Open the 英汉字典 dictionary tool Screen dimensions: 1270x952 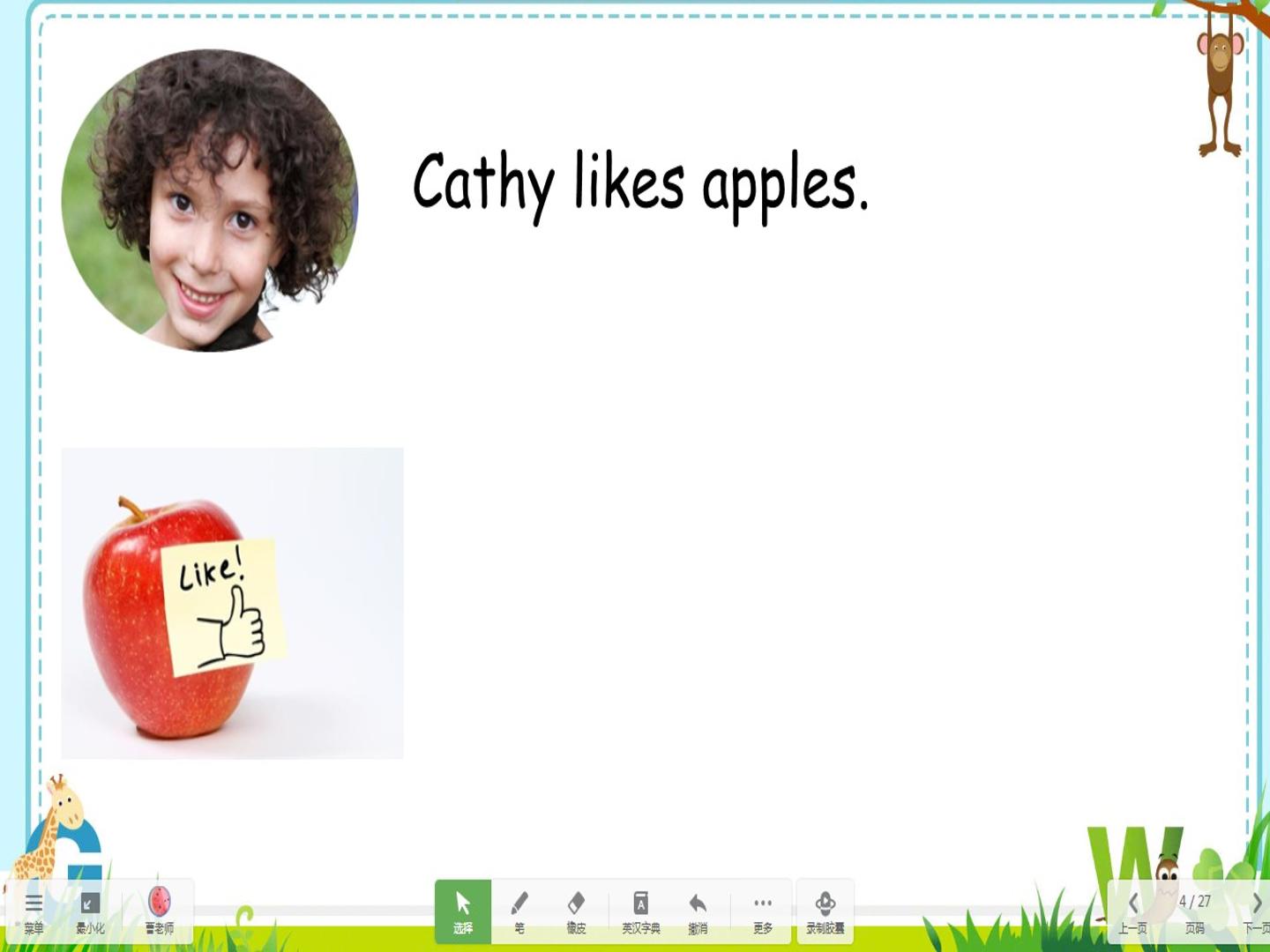[641, 911]
